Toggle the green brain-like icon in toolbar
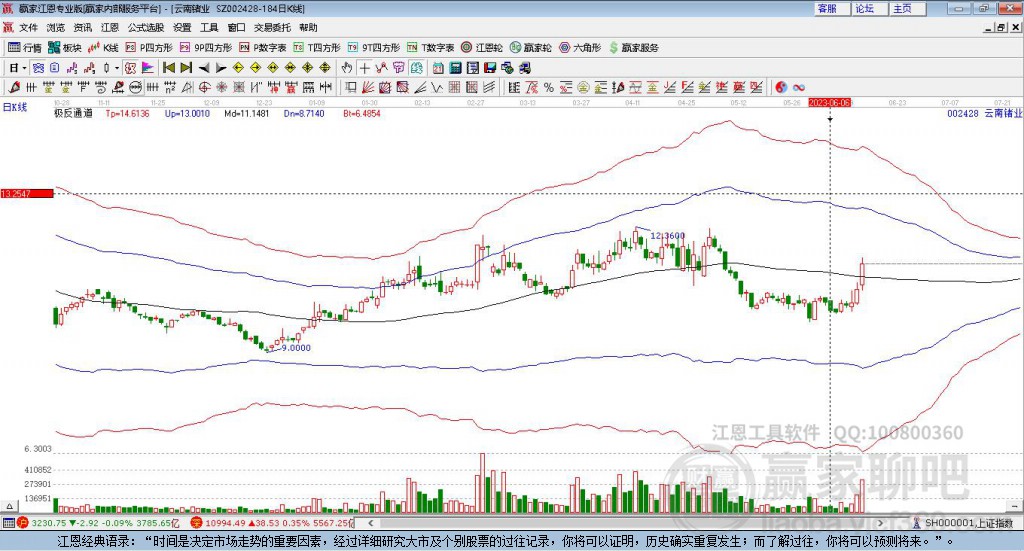 417,68
